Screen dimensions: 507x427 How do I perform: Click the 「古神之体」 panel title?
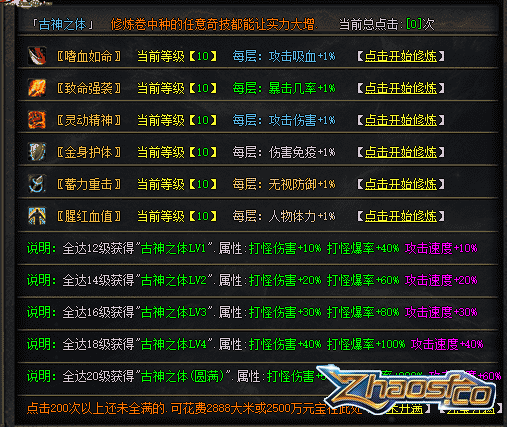[x=62, y=24]
